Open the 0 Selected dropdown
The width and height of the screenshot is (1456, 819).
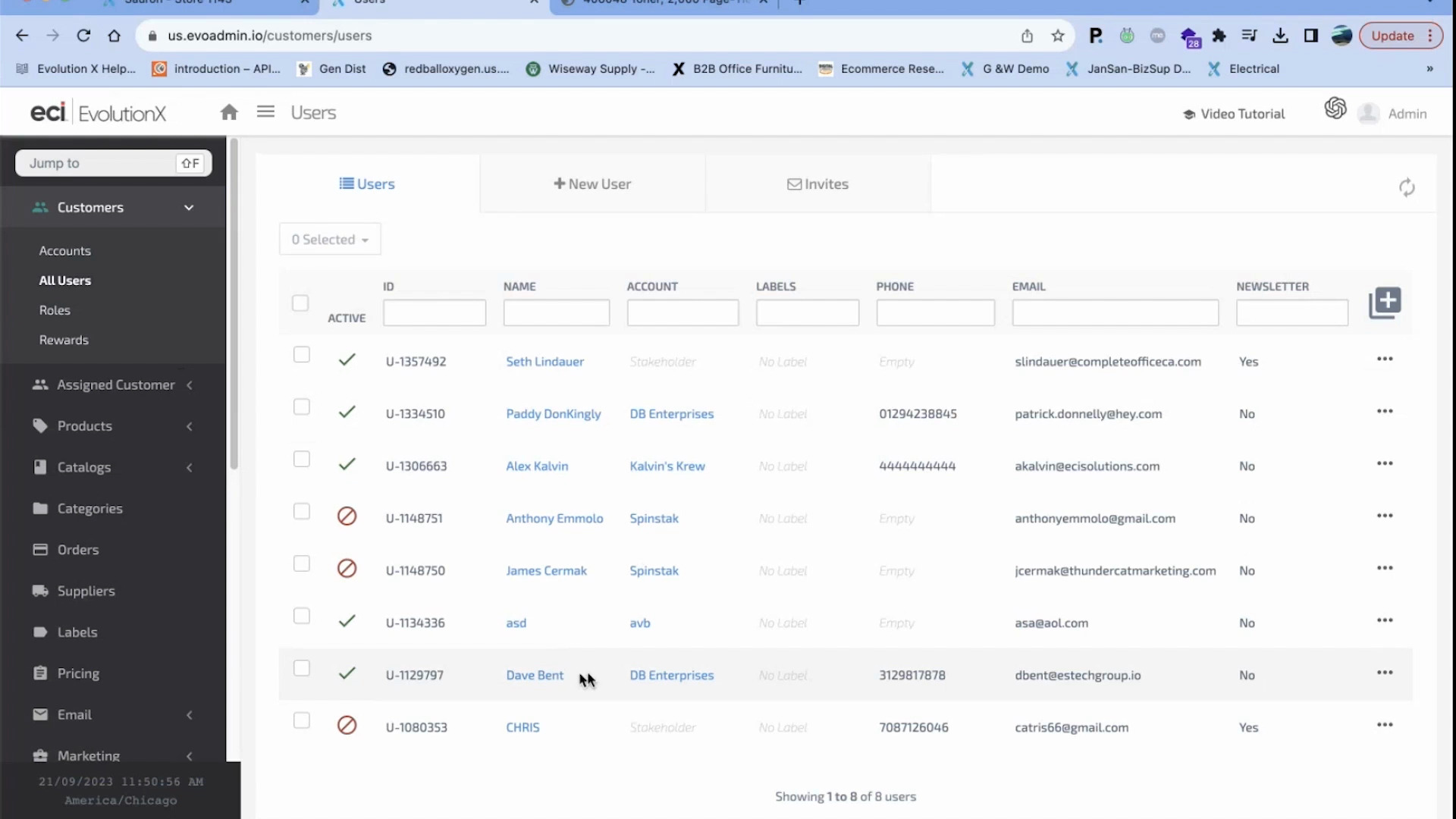coord(330,240)
